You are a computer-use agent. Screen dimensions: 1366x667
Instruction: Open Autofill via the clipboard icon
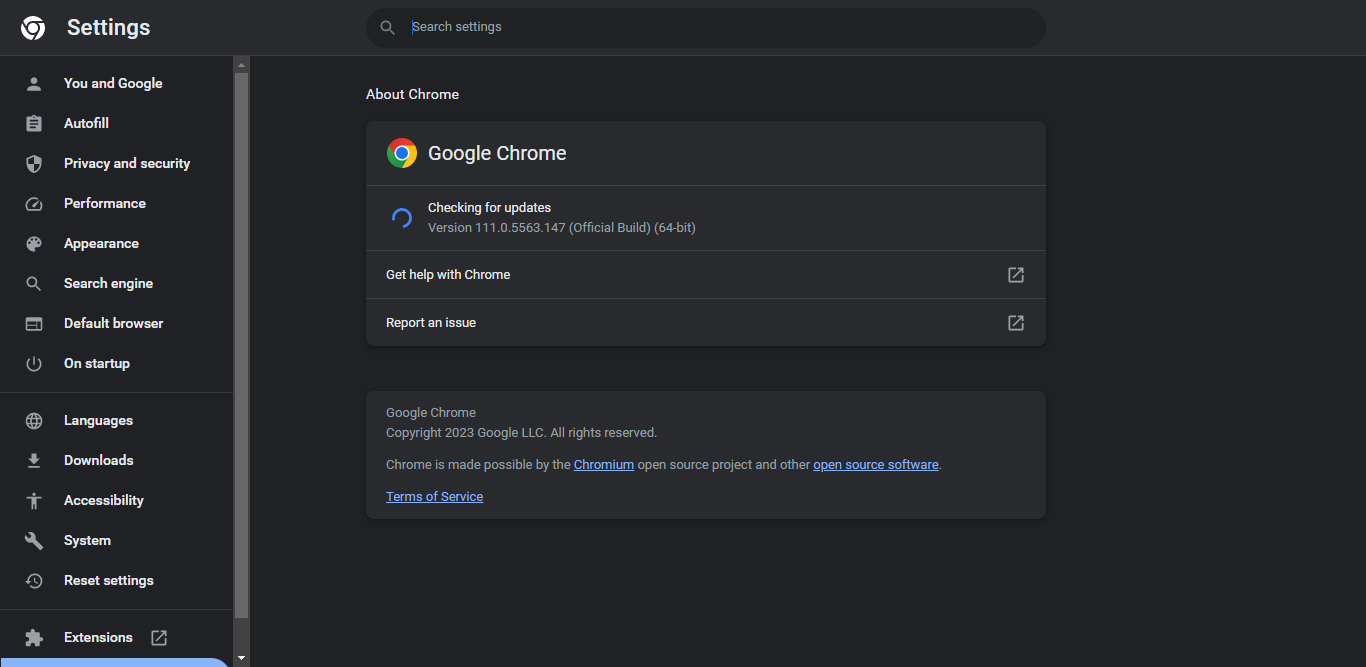pos(34,123)
